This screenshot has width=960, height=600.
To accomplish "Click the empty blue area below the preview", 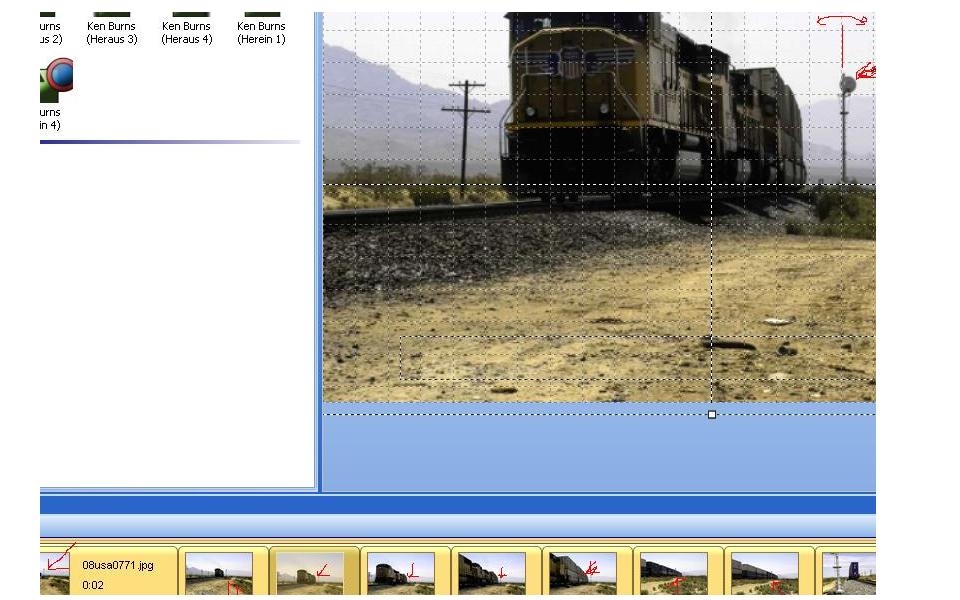I will pyautogui.click(x=600, y=455).
